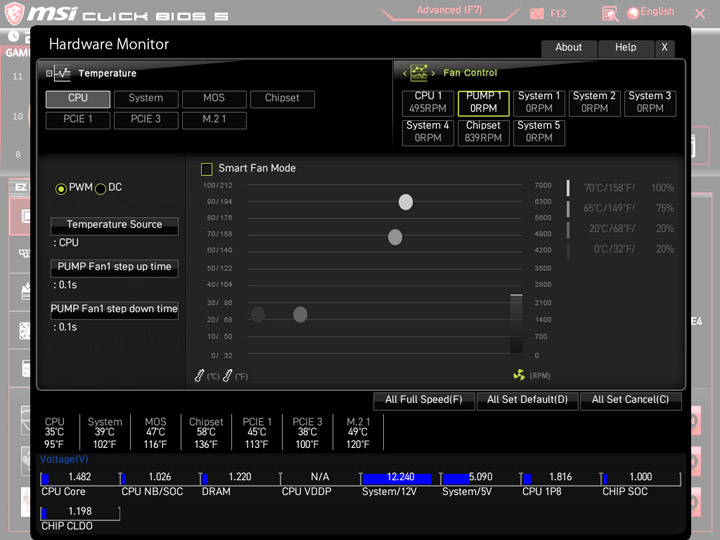The width and height of the screenshot is (720, 540).
Task: Go to next with Fan Control right arrow
Action: click(x=433, y=73)
